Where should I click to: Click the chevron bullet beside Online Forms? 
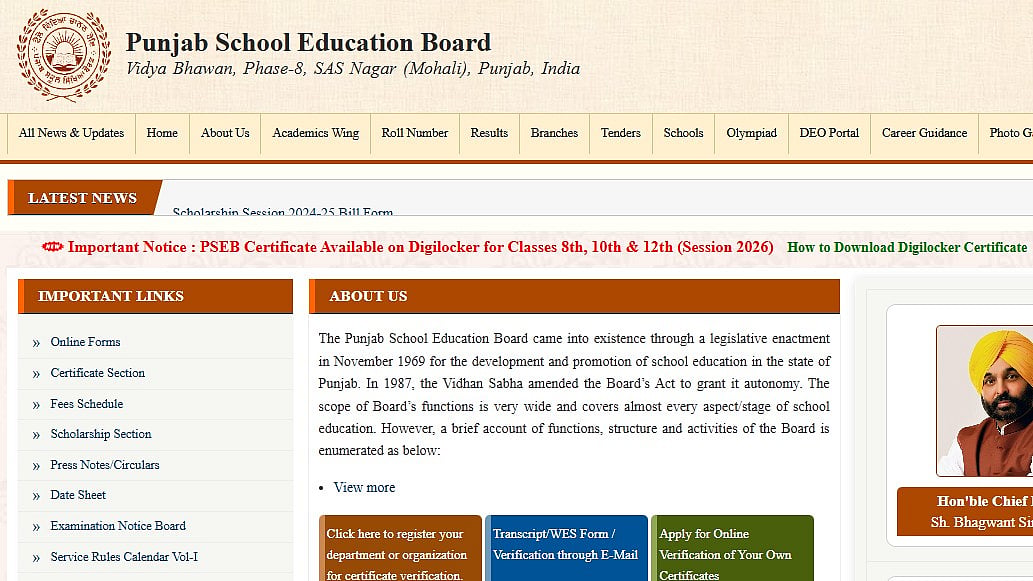(36, 343)
